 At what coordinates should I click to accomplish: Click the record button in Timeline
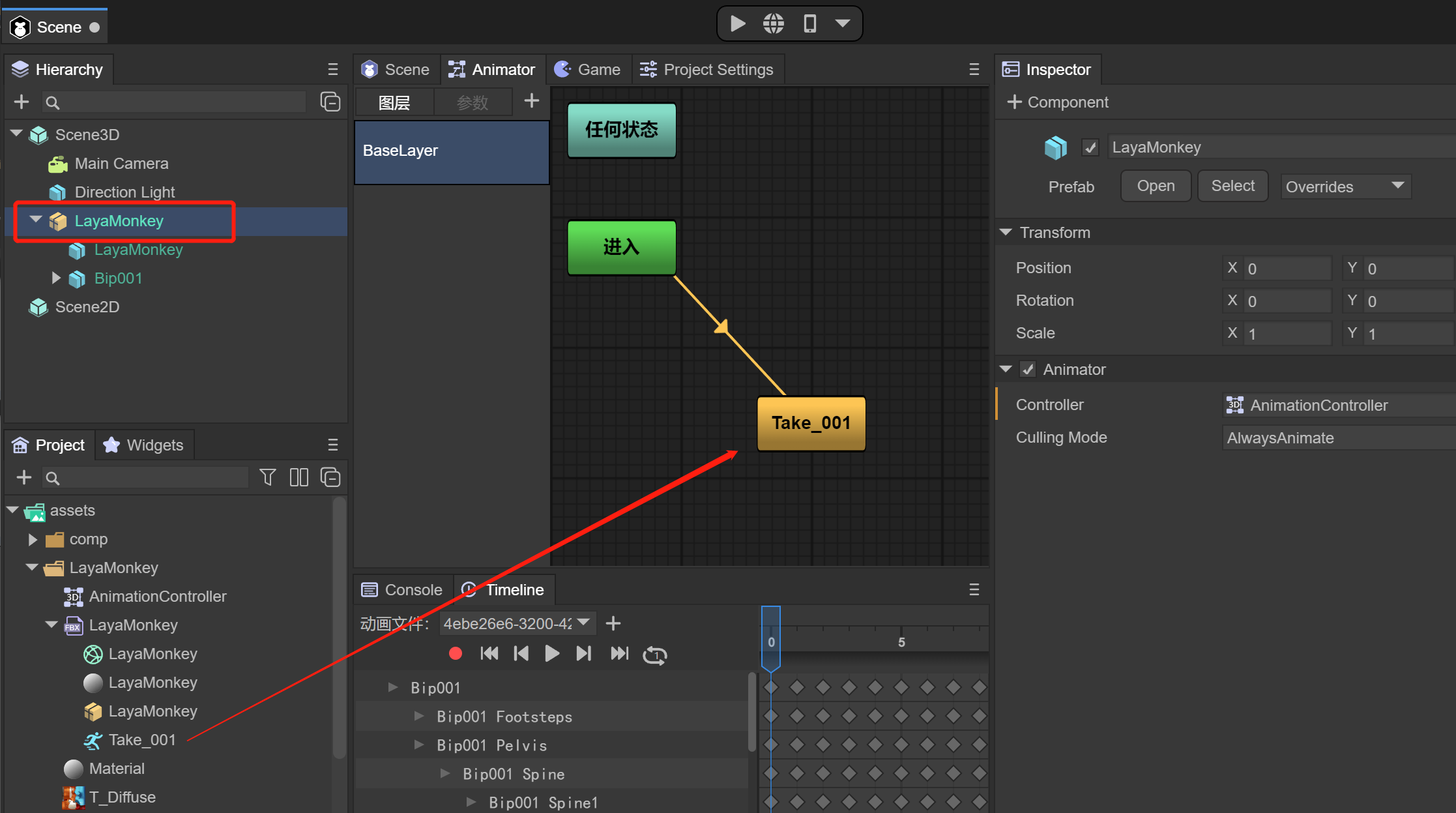point(454,655)
